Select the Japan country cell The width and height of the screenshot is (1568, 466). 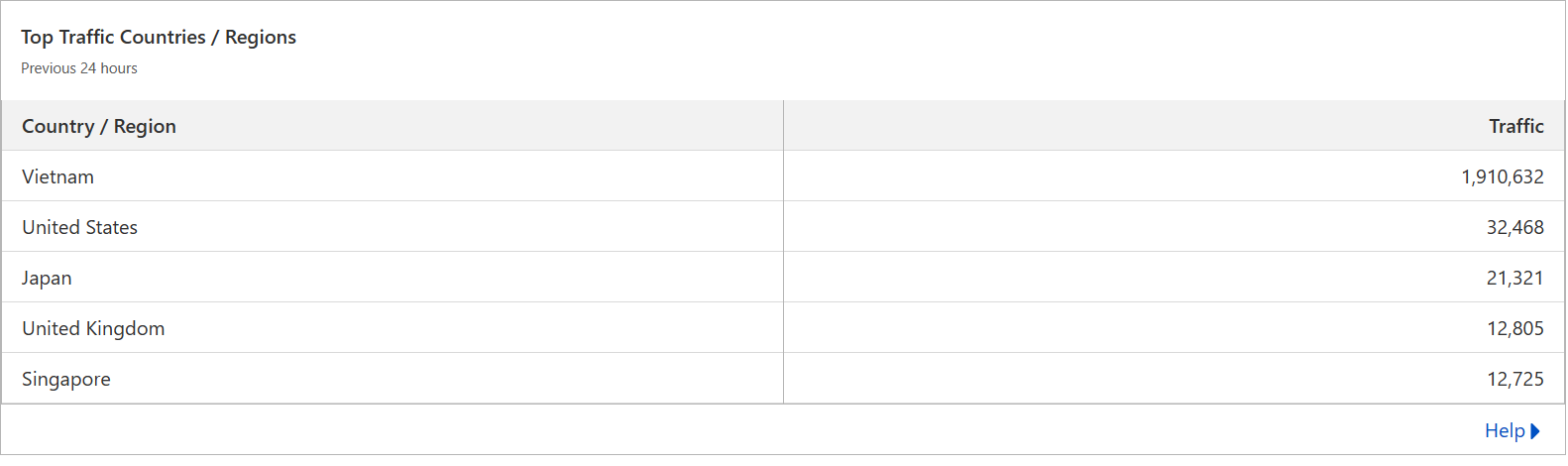[x=47, y=278]
